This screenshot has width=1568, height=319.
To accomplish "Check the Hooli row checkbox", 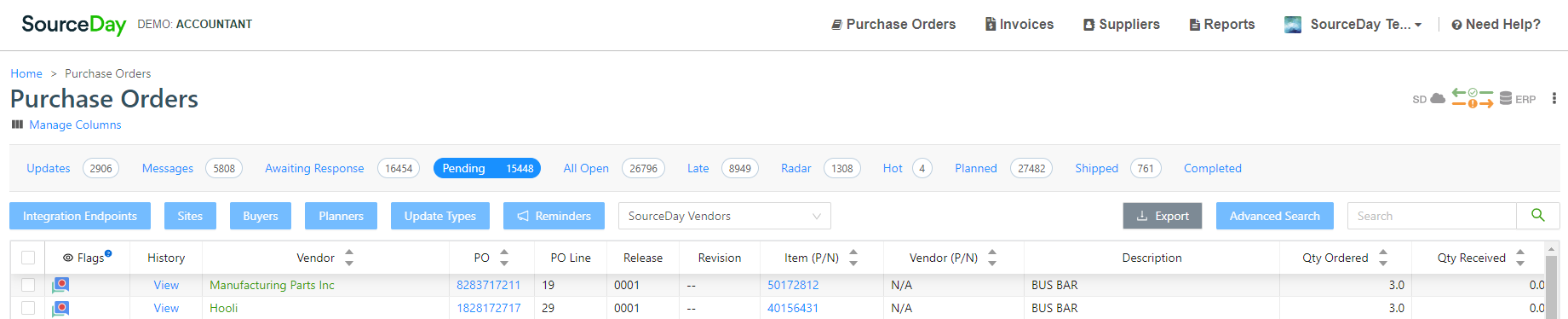I will point(28,308).
